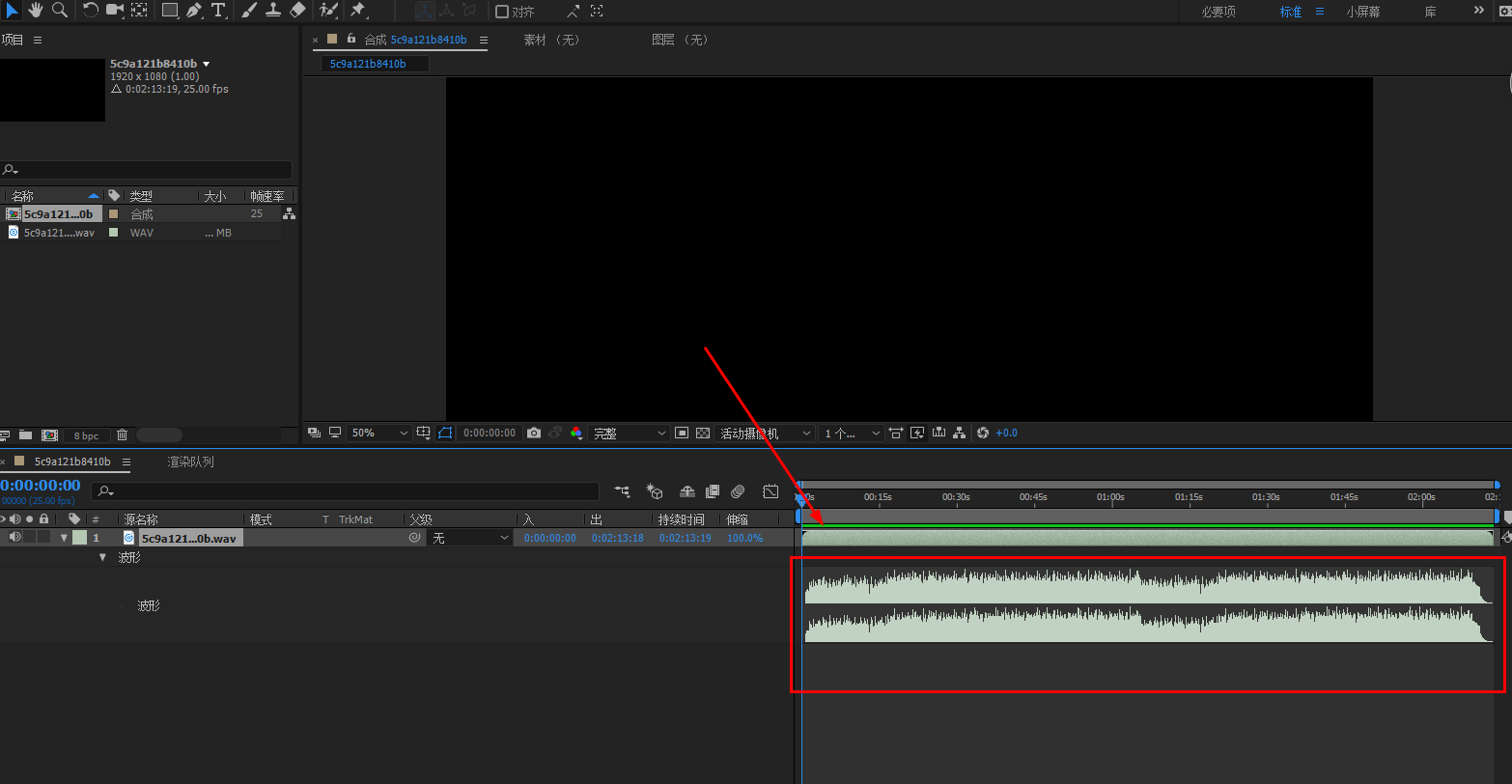The image size is (1512, 784).
Task: Toggle the region of interest button
Action: pyautogui.click(x=682, y=434)
